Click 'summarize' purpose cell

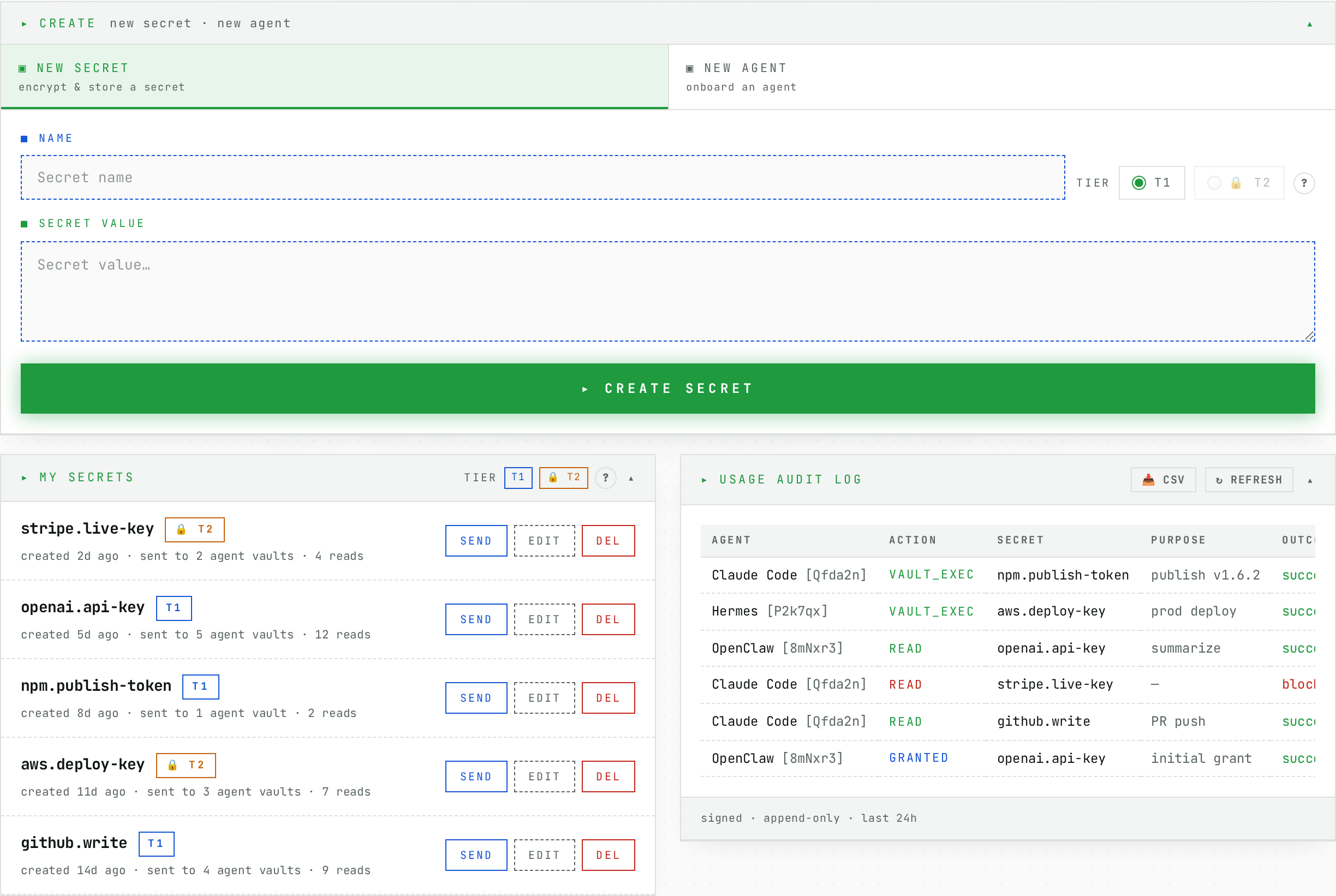[1185, 648]
